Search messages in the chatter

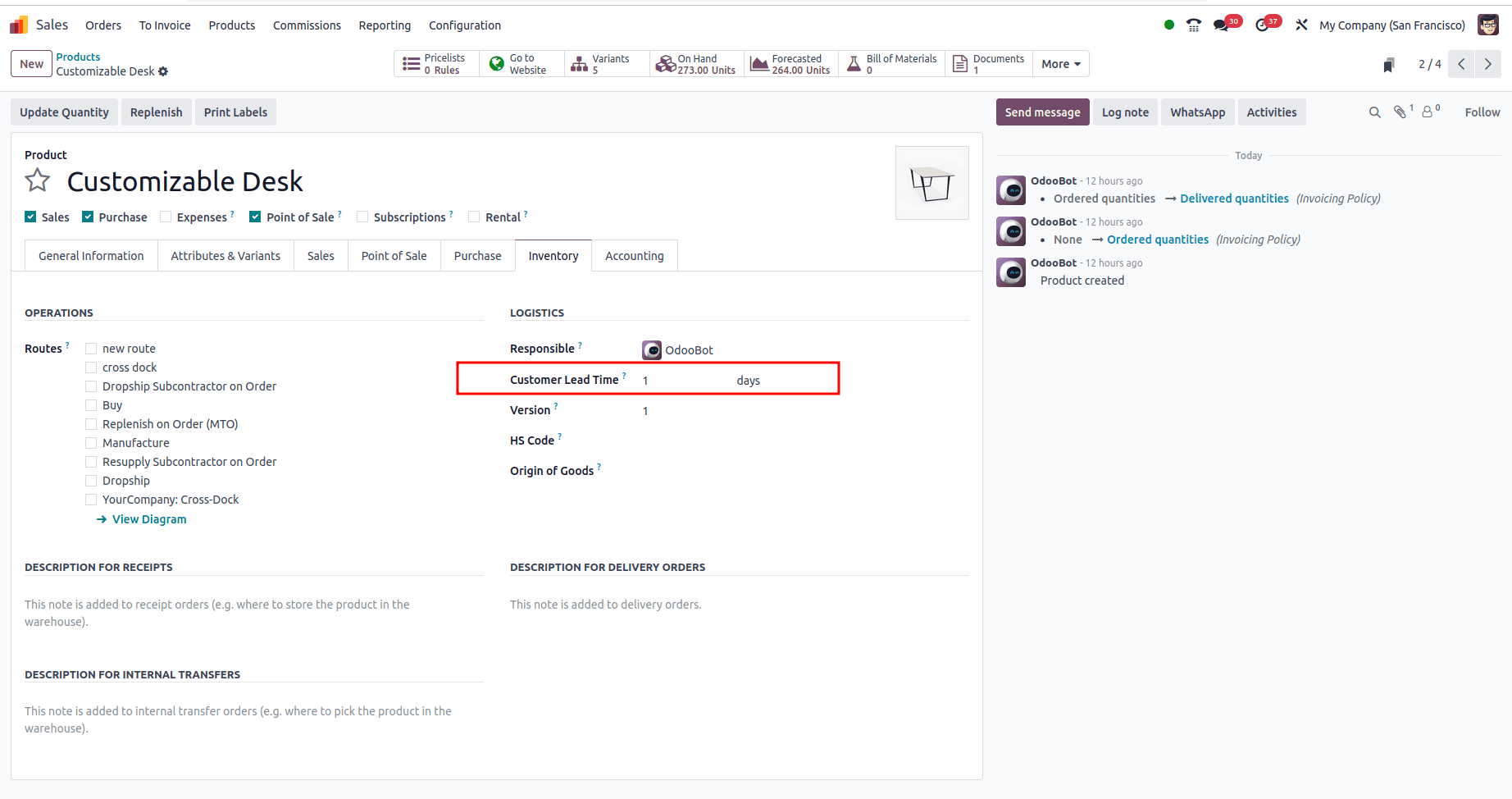tap(1375, 112)
